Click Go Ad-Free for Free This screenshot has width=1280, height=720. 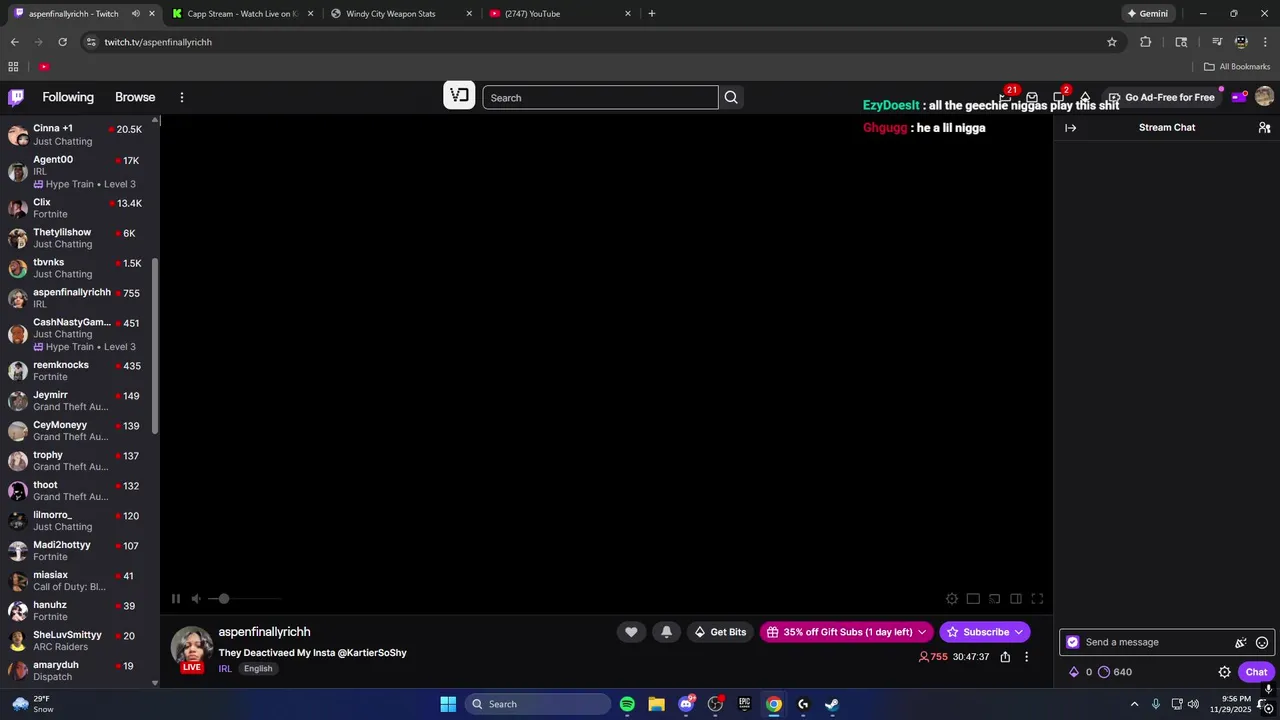[1161, 97]
